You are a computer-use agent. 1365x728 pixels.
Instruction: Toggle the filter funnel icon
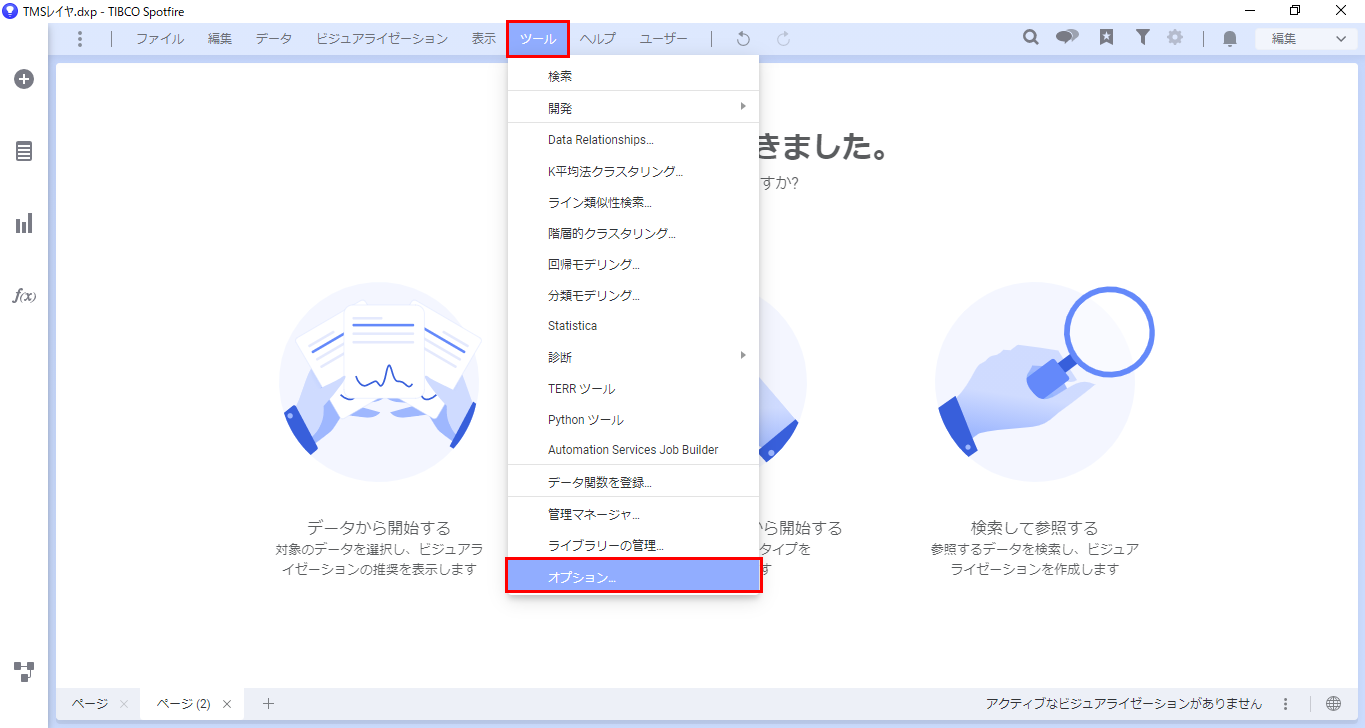pyautogui.click(x=1142, y=38)
